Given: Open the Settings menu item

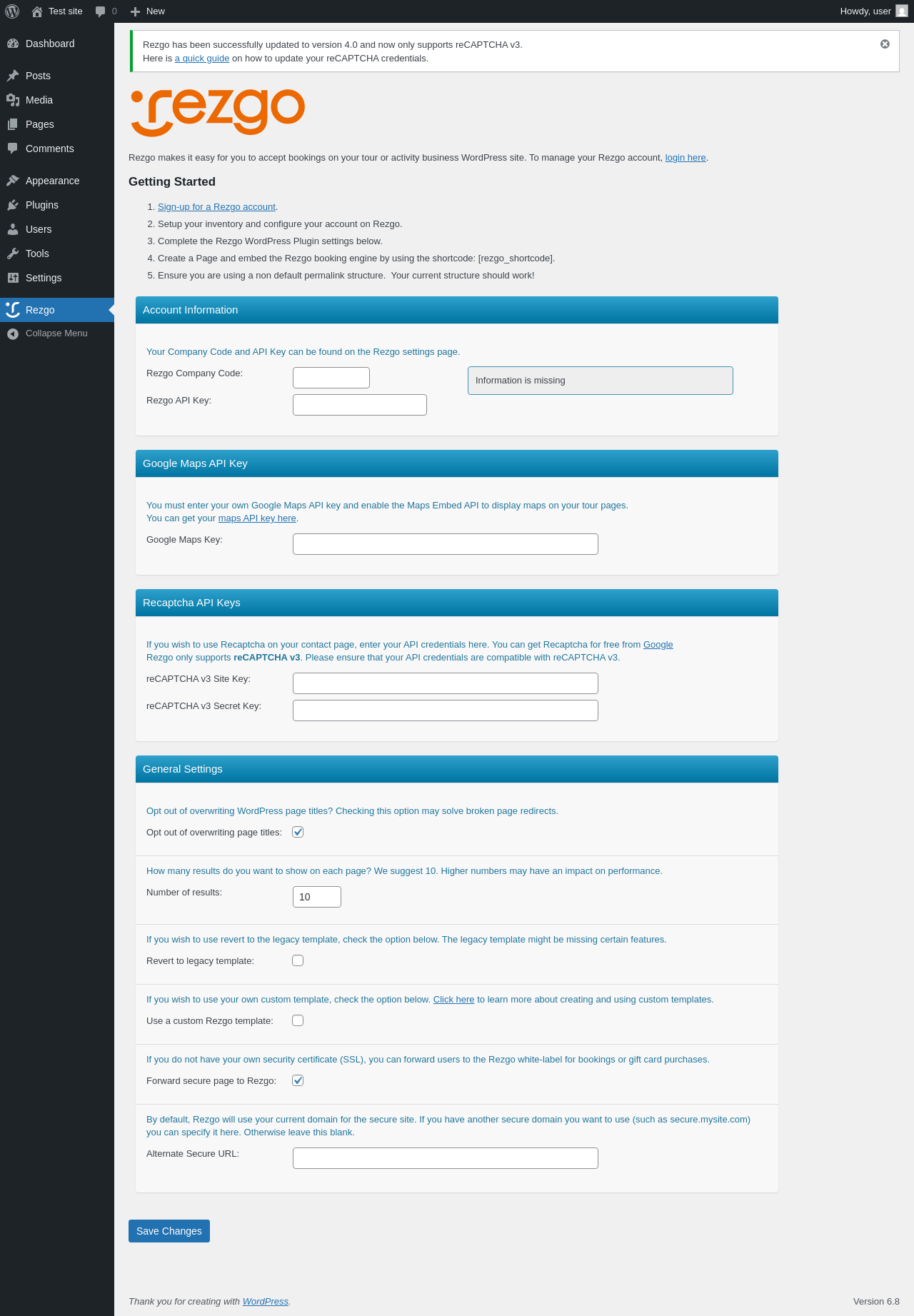Looking at the screenshot, I should point(57,278).
